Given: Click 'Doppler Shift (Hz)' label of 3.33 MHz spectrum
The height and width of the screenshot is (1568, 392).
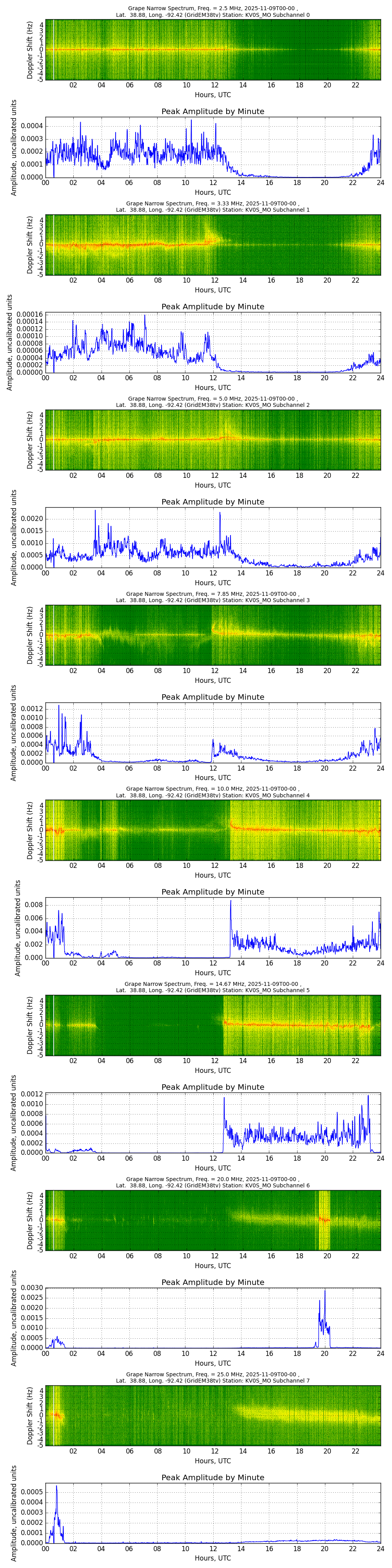Looking at the screenshot, I should point(31,245).
